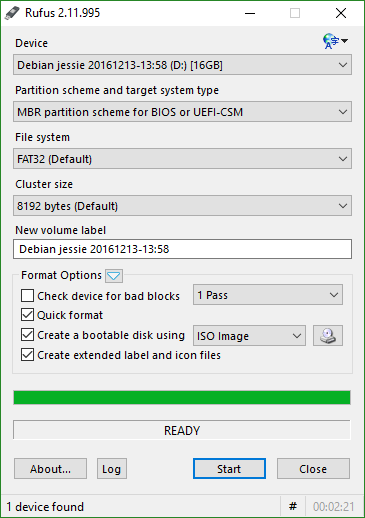Open the Cluster size dropdown

click(182, 206)
